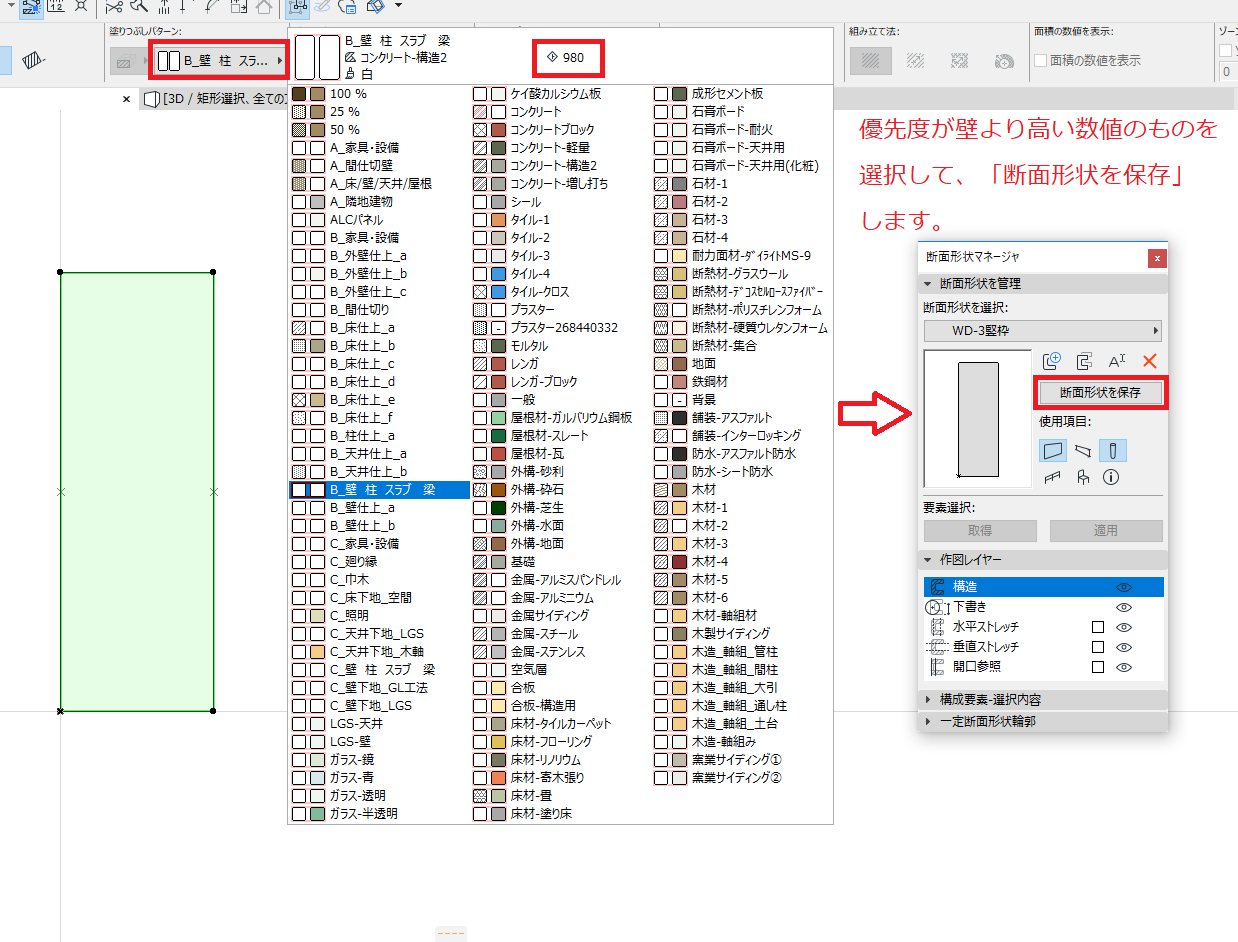Image resolution: width=1238 pixels, height=942 pixels.
Task: Click the duplicate profile icon
Action: (x=1084, y=362)
